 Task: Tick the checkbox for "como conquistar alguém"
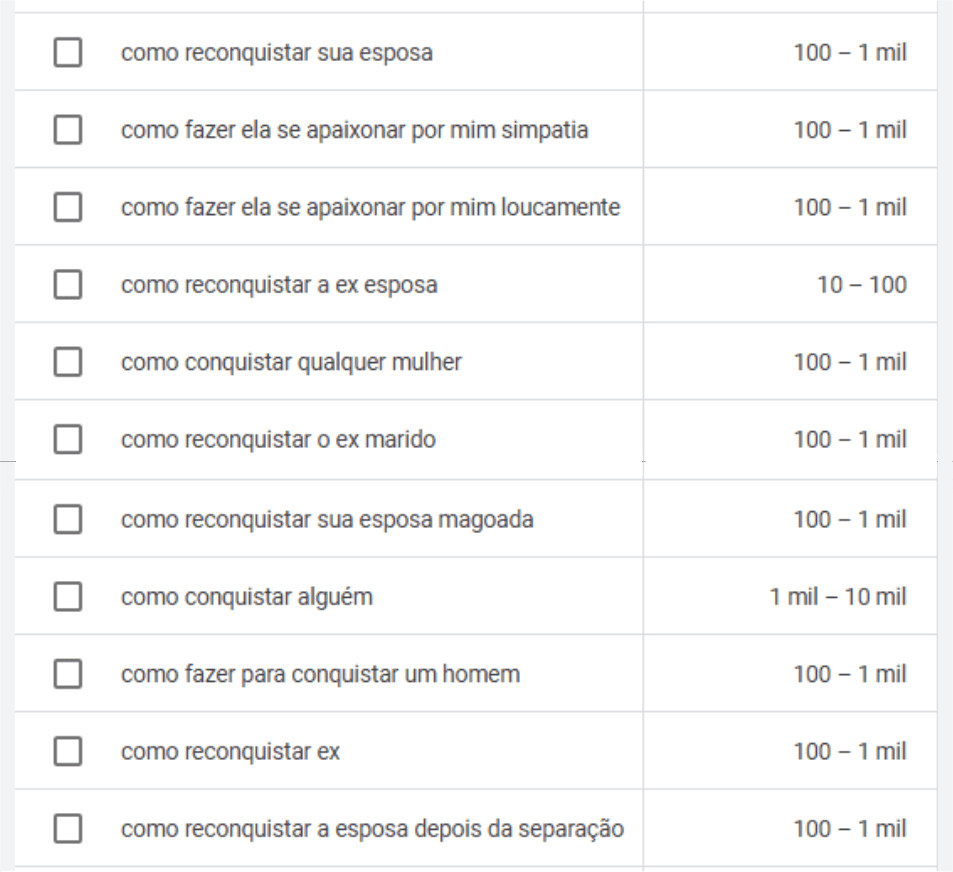tap(67, 597)
